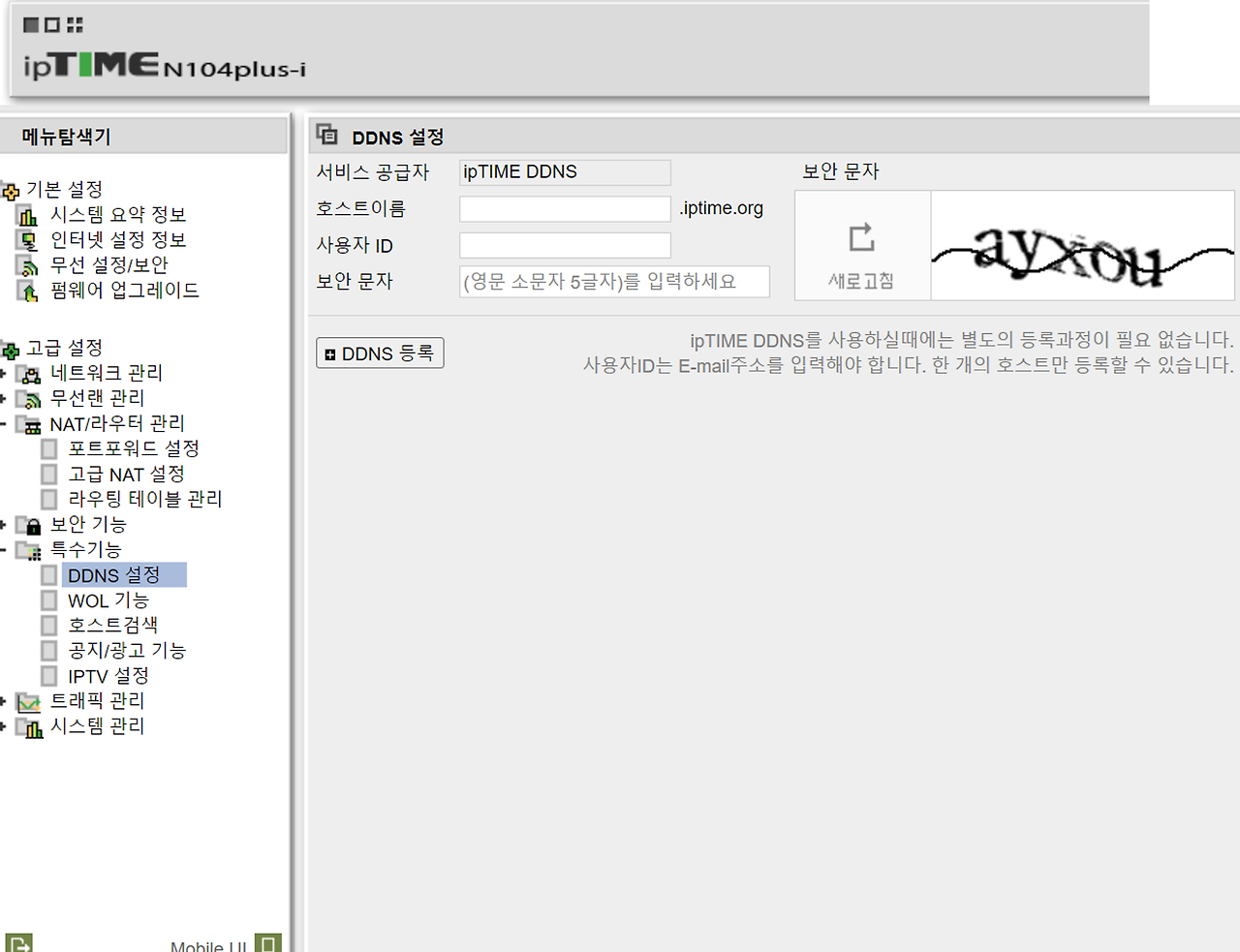Open 시스템 요약 정보 menu item

click(x=118, y=215)
